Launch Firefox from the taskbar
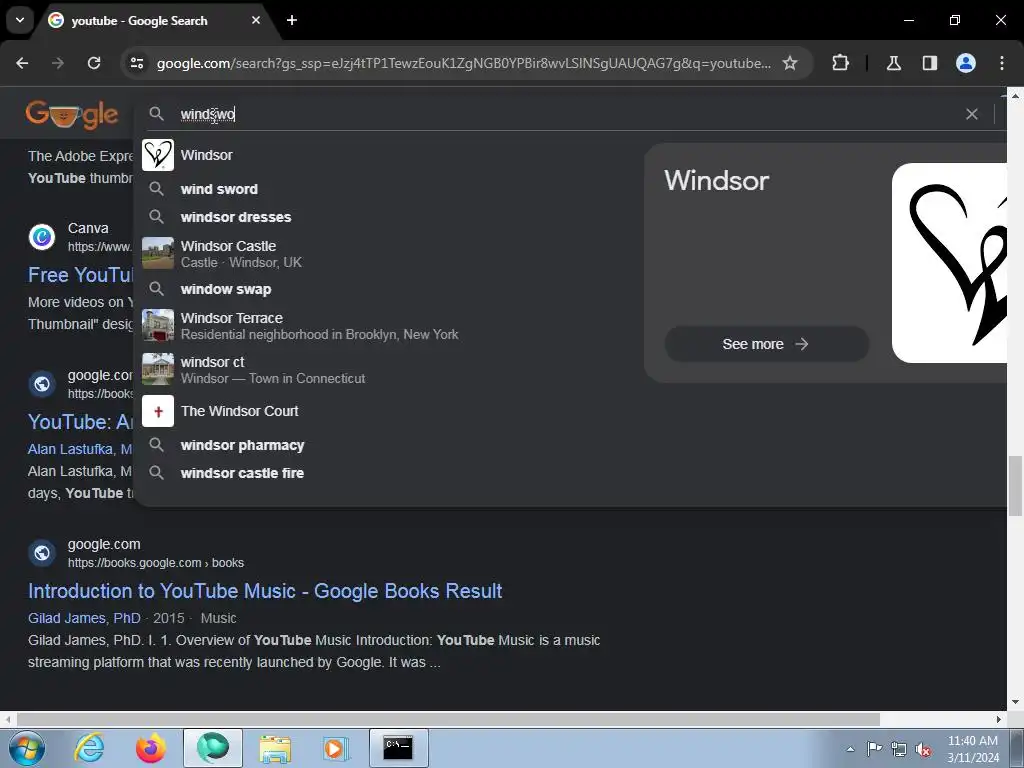 [x=151, y=748]
